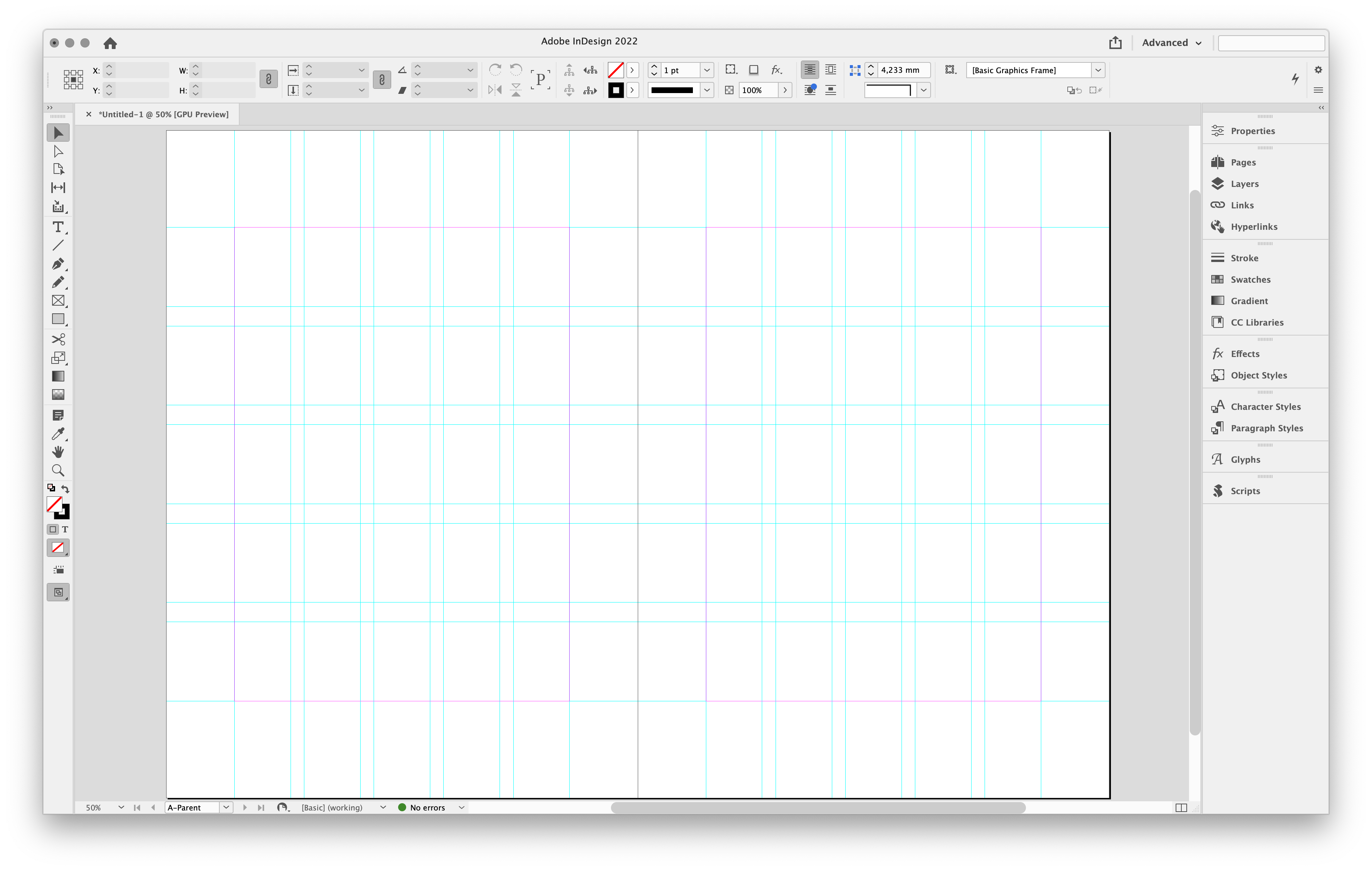The width and height of the screenshot is (1372, 871).
Task: Expand the stroke weight 1 pt dropdown
Action: pyautogui.click(x=707, y=70)
